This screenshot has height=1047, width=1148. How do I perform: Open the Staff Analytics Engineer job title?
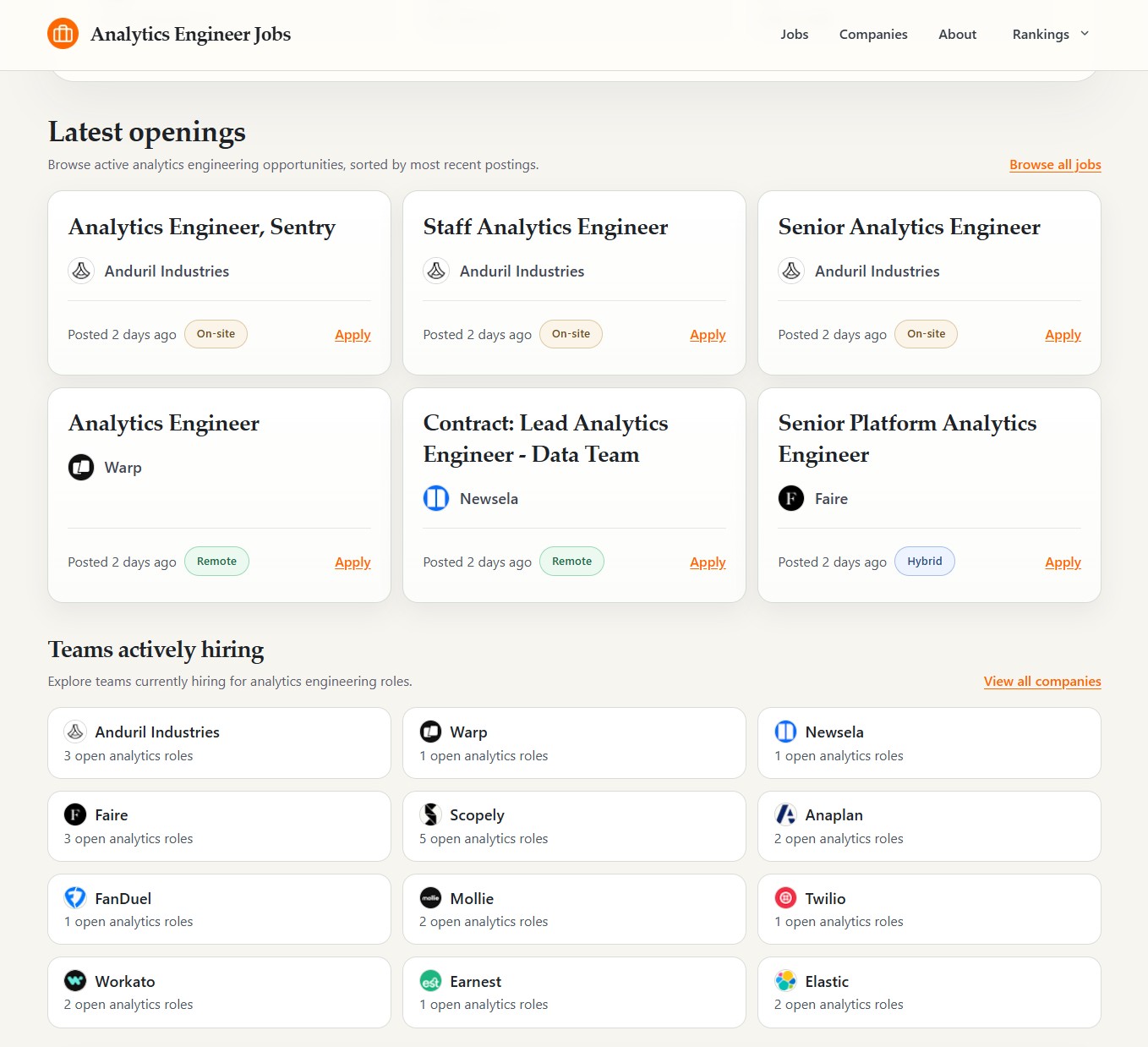pos(545,227)
